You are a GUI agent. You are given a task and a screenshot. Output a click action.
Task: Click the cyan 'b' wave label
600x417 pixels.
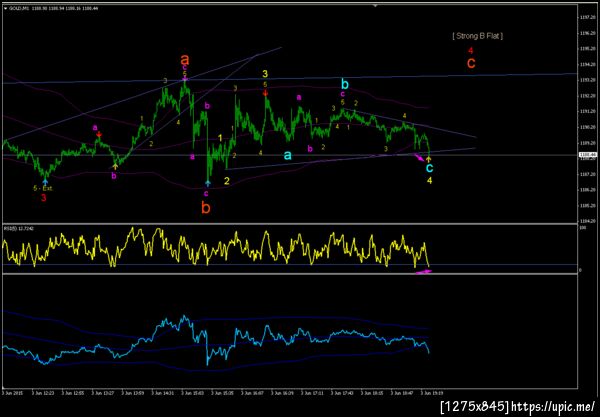(345, 84)
